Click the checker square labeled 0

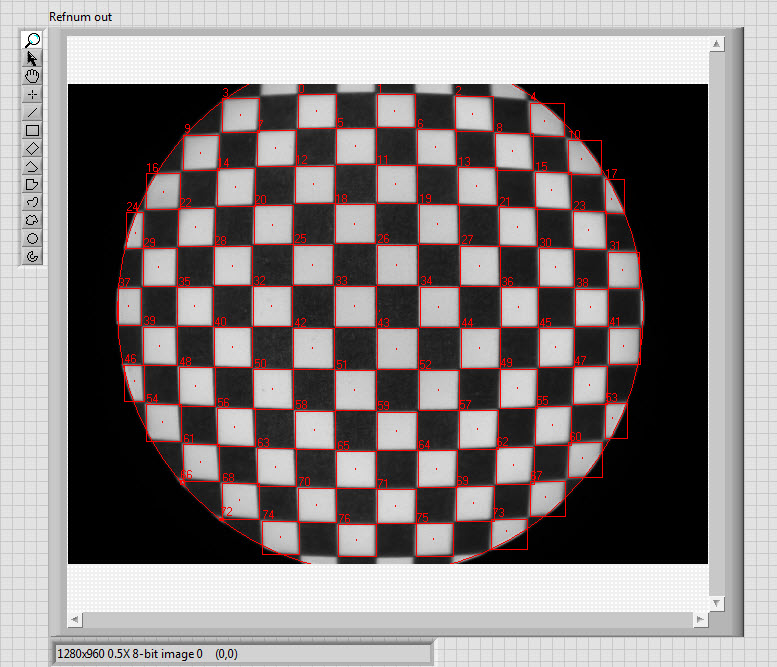[317, 111]
